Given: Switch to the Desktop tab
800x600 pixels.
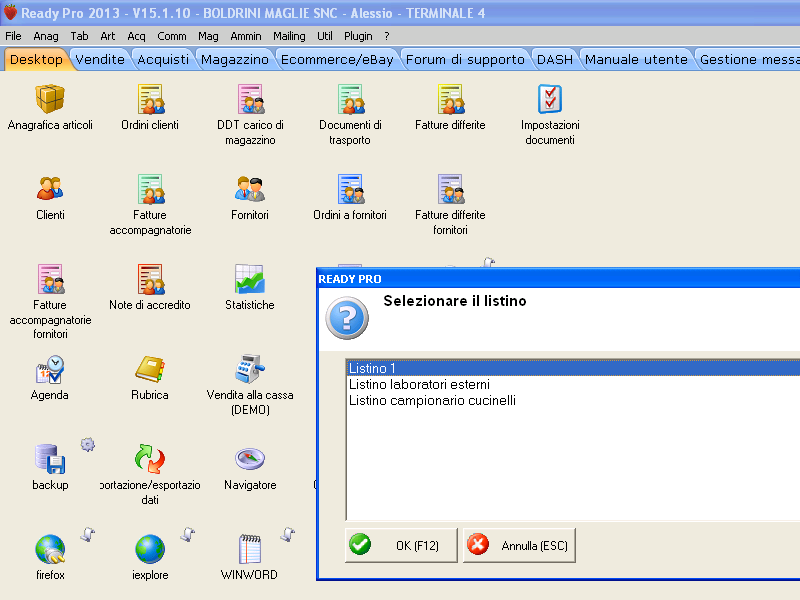Looking at the screenshot, I should (x=36, y=59).
